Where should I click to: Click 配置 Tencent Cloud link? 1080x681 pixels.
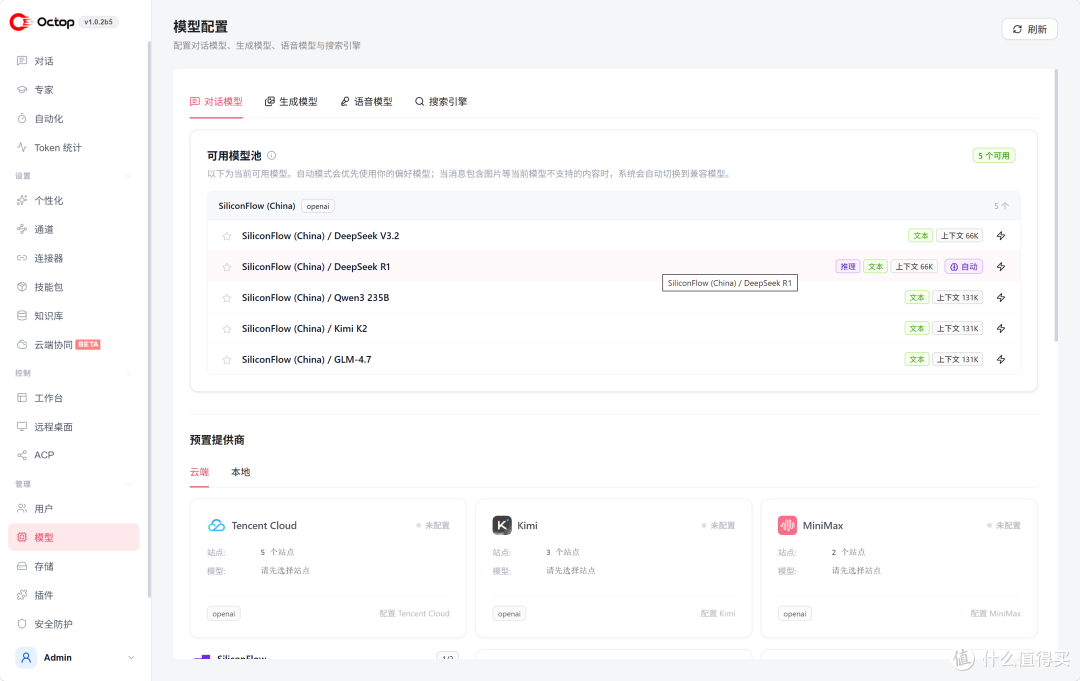pos(414,614)
